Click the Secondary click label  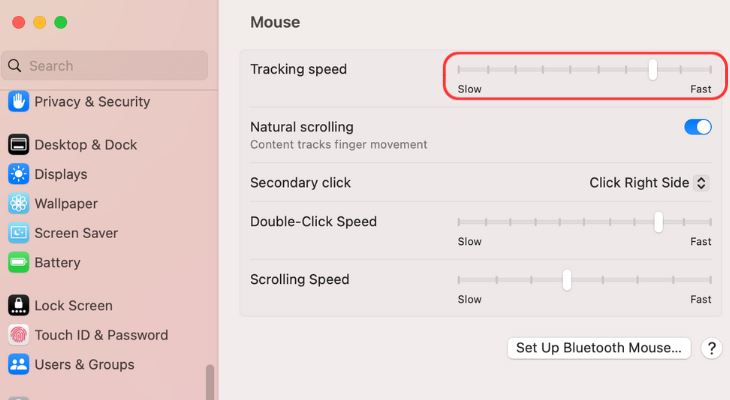pos(300,183)
